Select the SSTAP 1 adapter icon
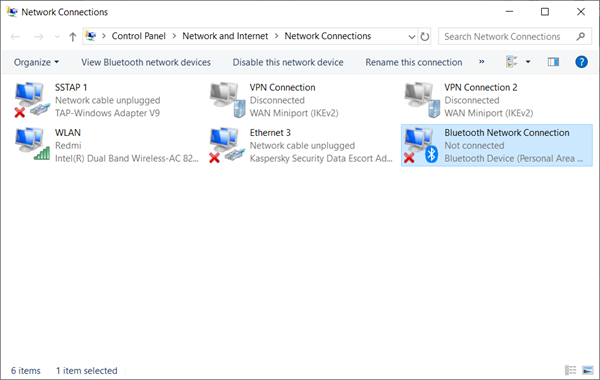 pyautogui.click(x=32, y=99)
